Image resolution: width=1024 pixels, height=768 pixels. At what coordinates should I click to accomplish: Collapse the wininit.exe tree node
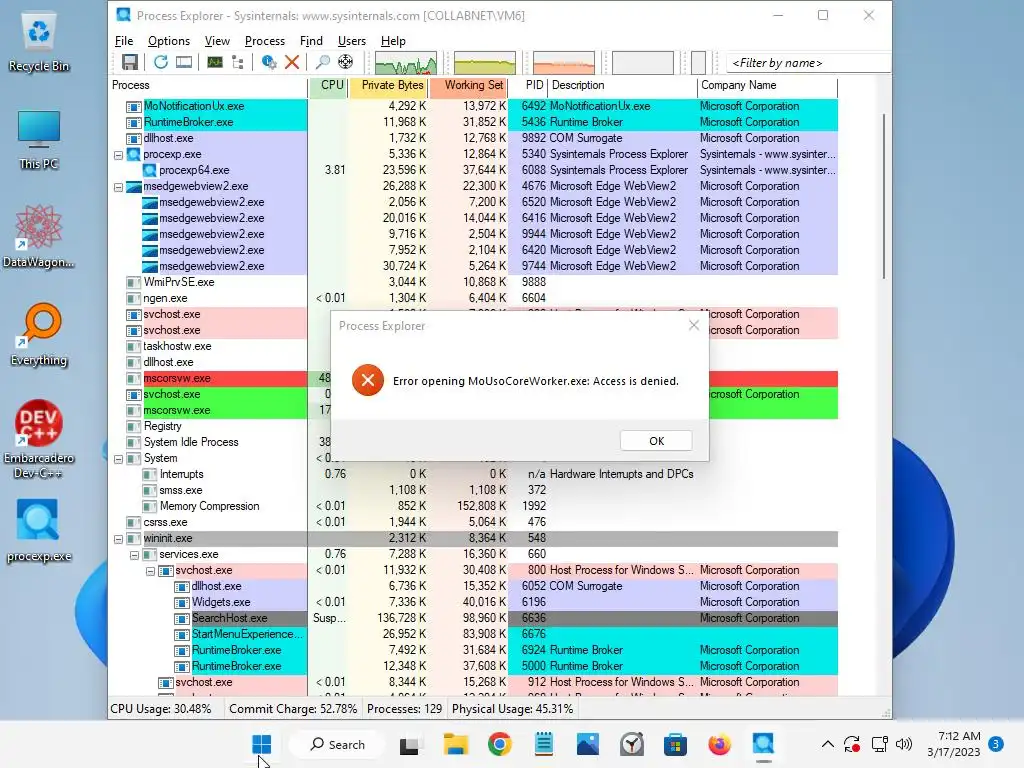coord(118,539)
